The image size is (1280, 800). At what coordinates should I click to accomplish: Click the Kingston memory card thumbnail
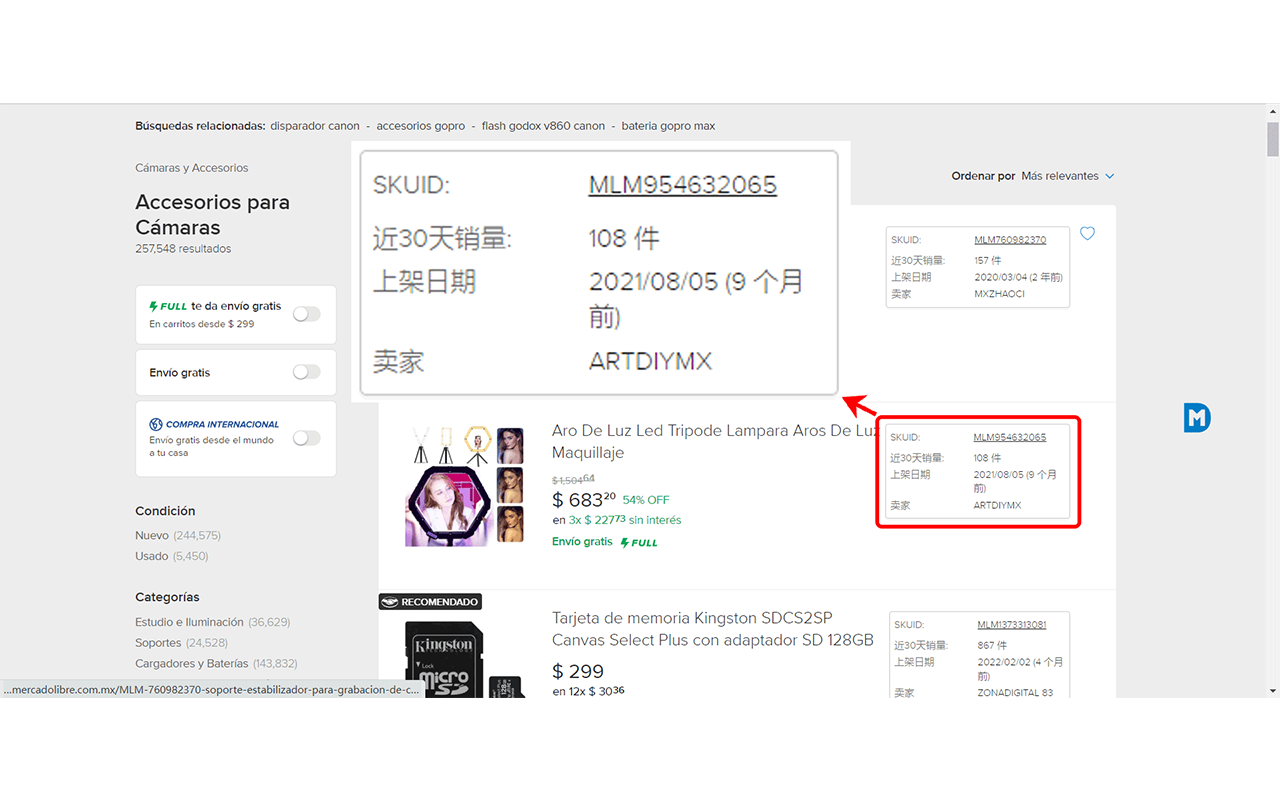click(465, 658)
